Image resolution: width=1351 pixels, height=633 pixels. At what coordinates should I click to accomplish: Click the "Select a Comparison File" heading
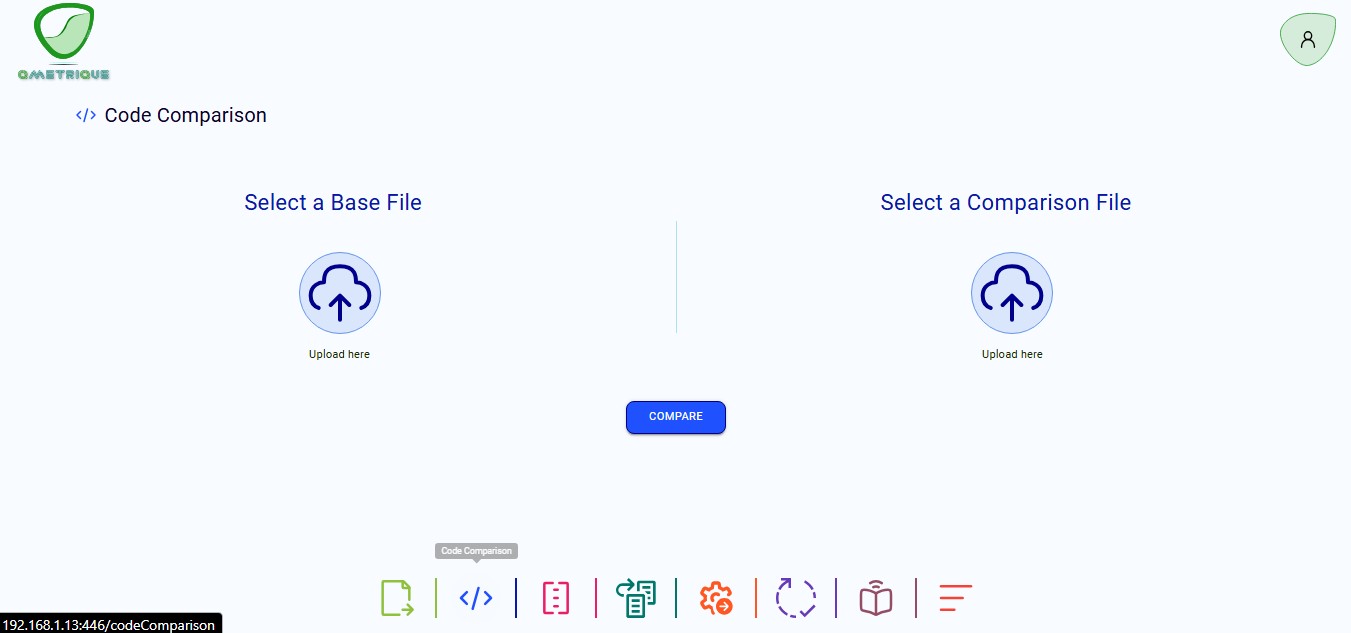point(1005,202)
